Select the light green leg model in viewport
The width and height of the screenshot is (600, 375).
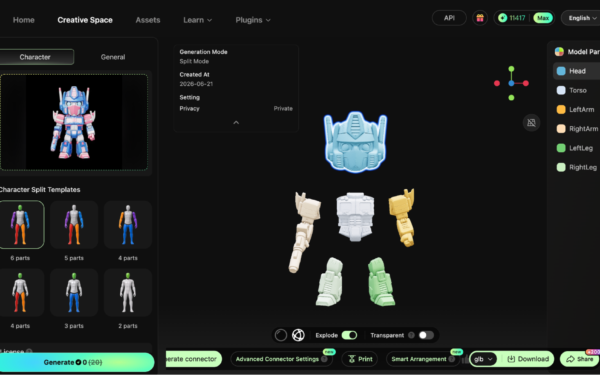pyautogui.click(x=330, y=282)
